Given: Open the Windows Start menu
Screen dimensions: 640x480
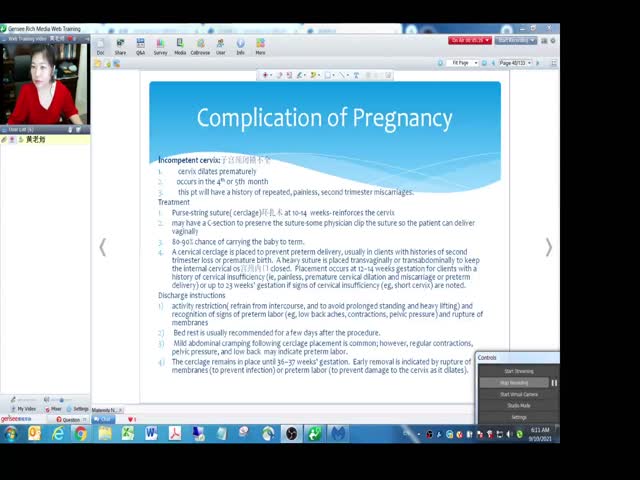Looking at the screenshot, I should (11, 433).
